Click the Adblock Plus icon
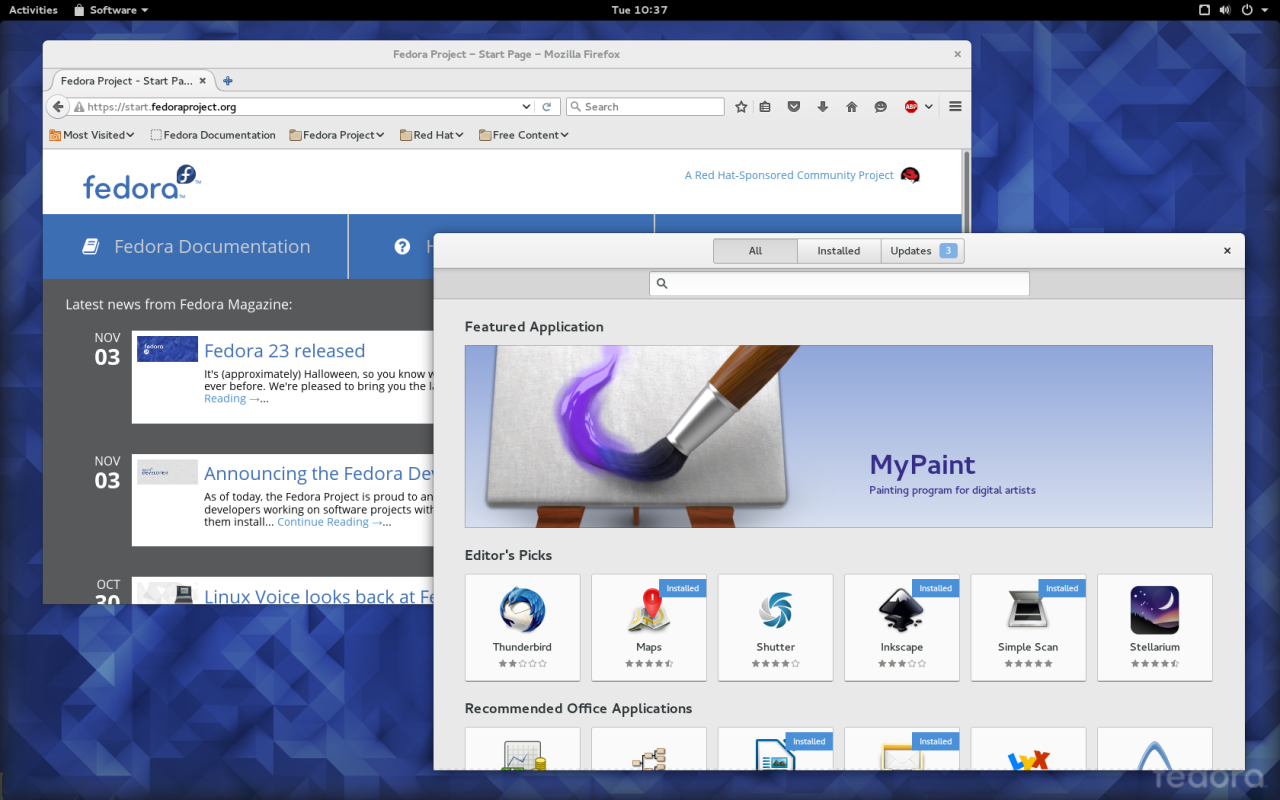The image size is (1280, 800). coord(911,107)
